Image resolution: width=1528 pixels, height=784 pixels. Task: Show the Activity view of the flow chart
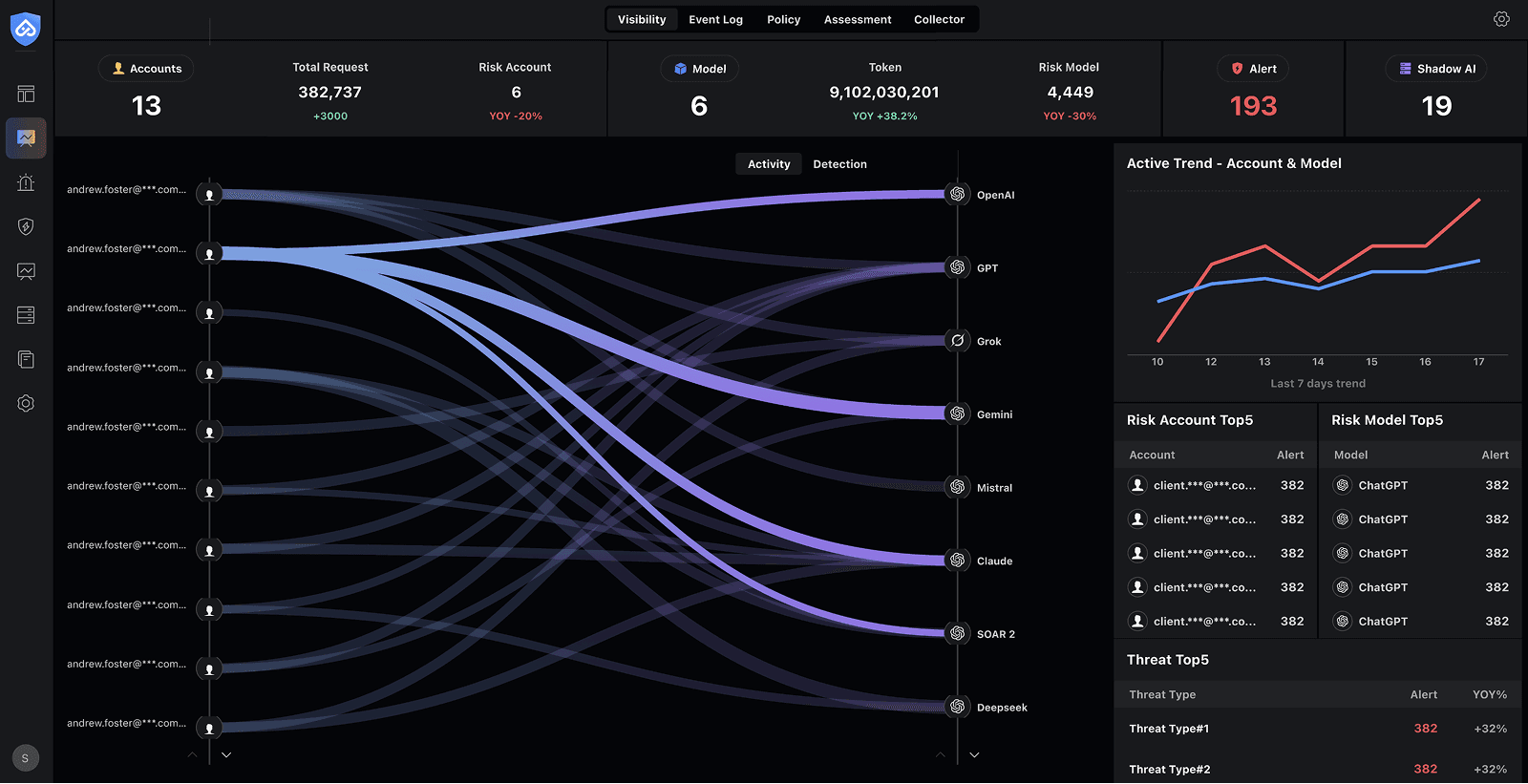[769, 164]
